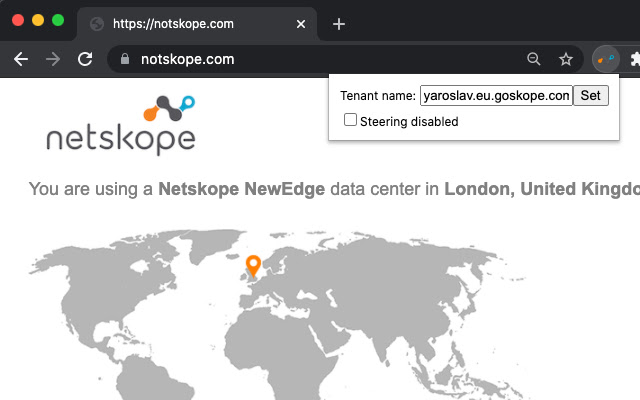Reload the notskope.com page
The image size is (640, 400).
pos(85,59)
